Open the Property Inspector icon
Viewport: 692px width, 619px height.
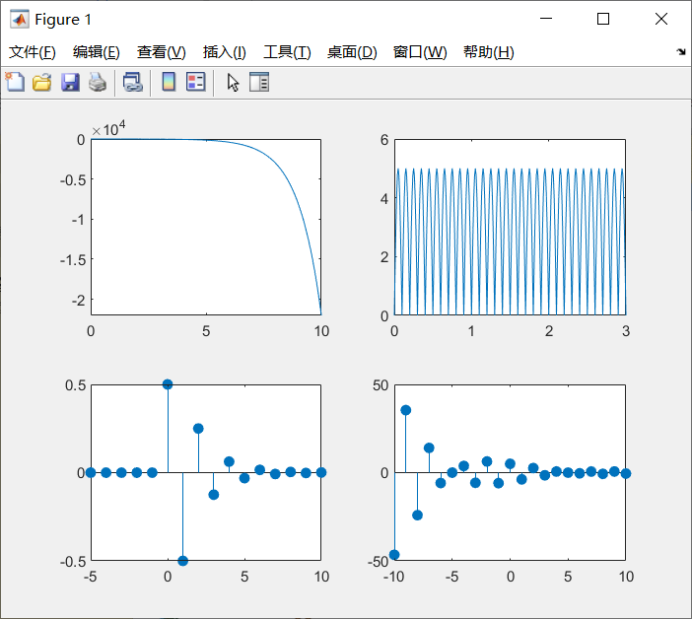pyautogui.click(x=259, y=82)
